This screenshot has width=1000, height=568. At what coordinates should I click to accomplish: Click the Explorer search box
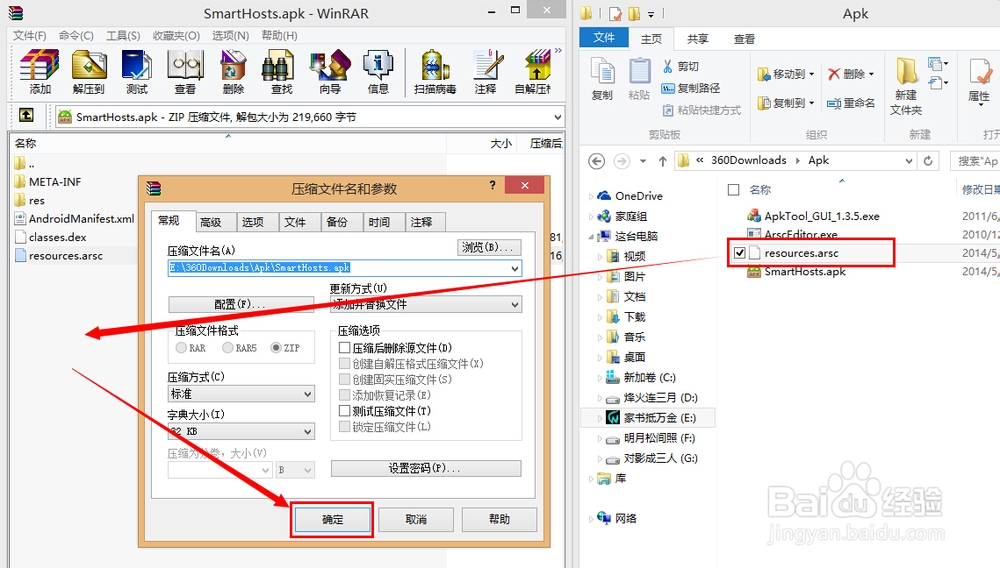point(974,161)
